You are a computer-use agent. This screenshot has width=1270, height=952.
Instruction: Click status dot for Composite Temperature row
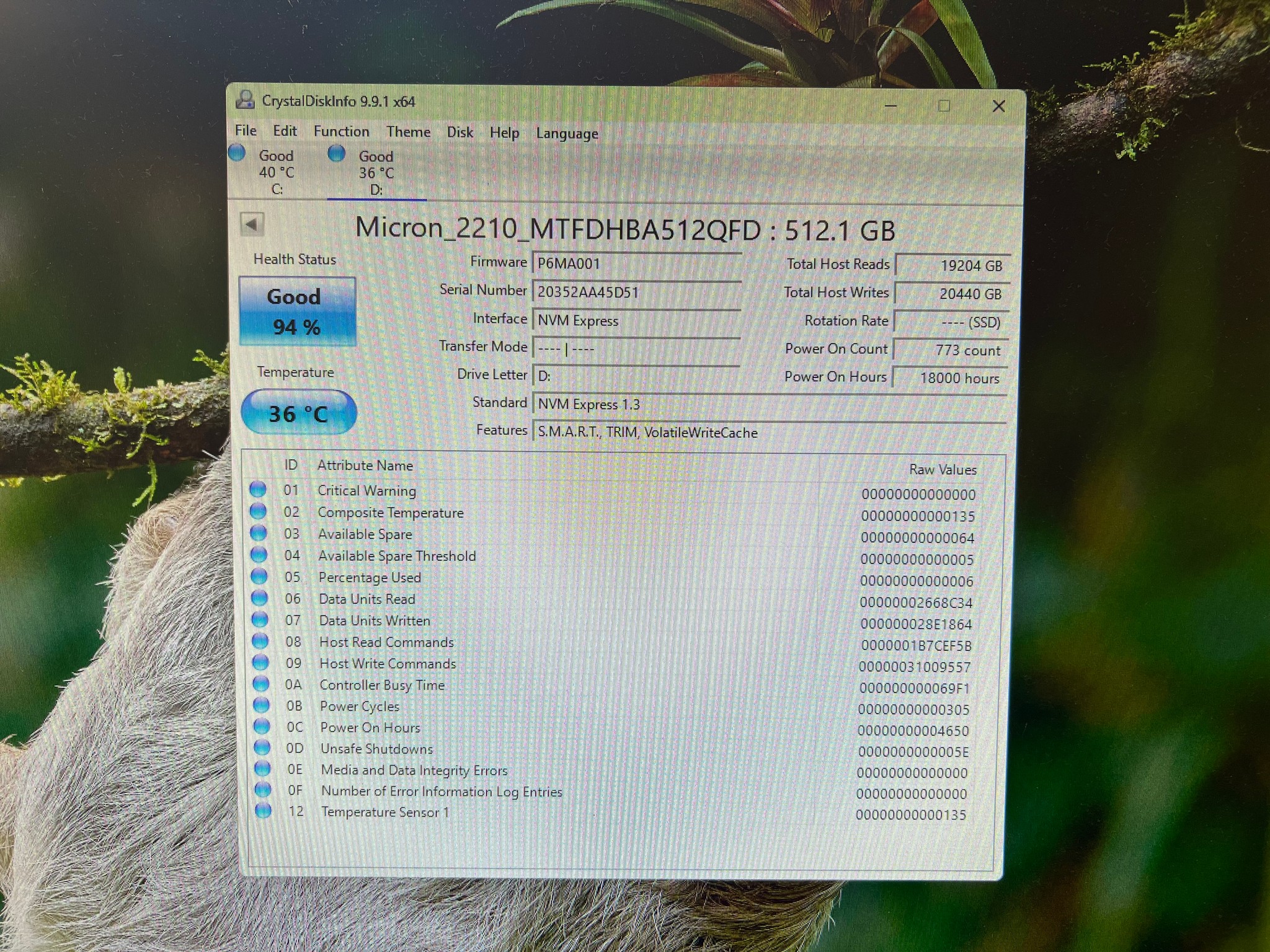pos(258,511)
